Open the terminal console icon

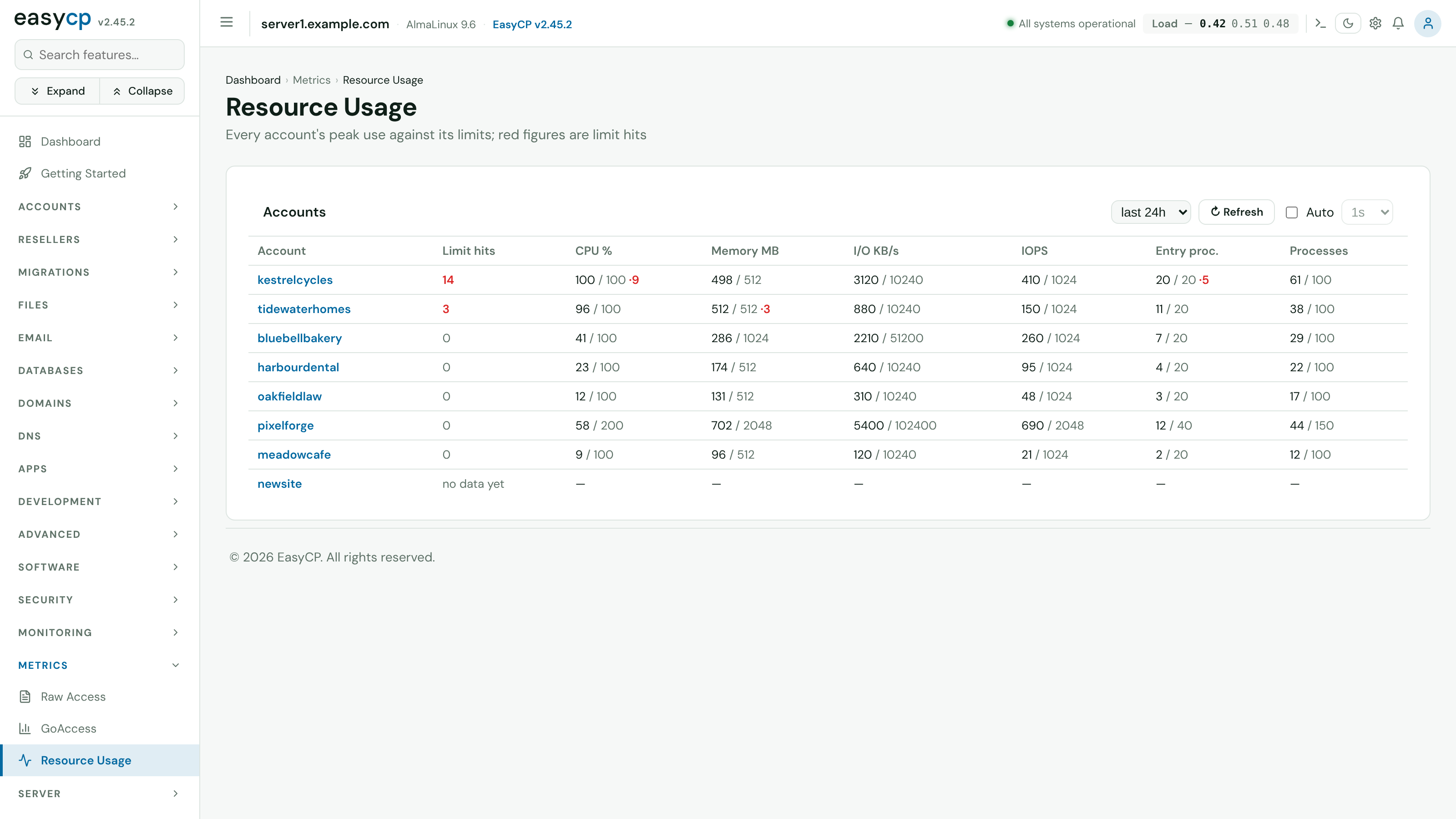click(x=1320, y=23)
